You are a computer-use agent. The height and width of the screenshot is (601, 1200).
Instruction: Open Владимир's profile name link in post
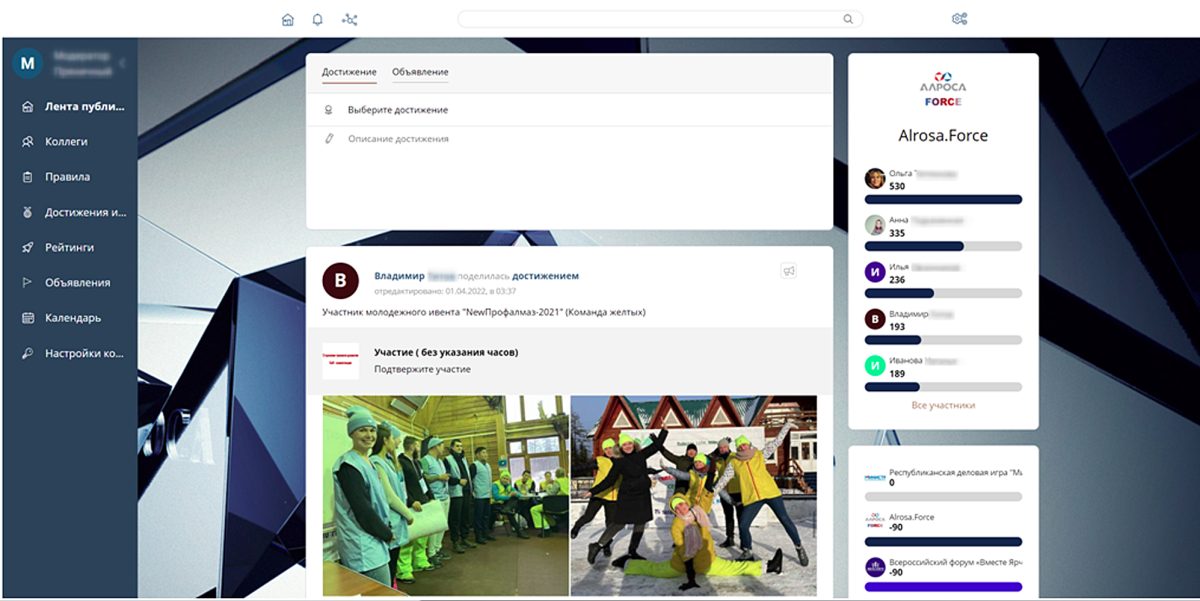(399, 276)
